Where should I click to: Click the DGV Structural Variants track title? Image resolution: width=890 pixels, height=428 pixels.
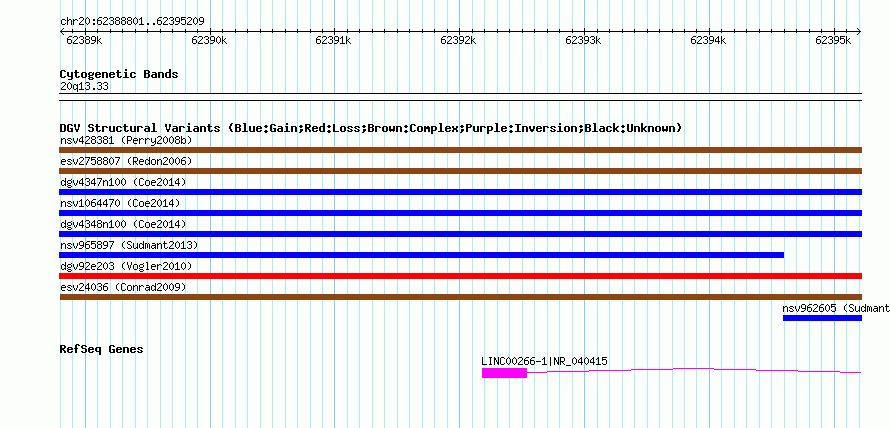coord(371,128)
